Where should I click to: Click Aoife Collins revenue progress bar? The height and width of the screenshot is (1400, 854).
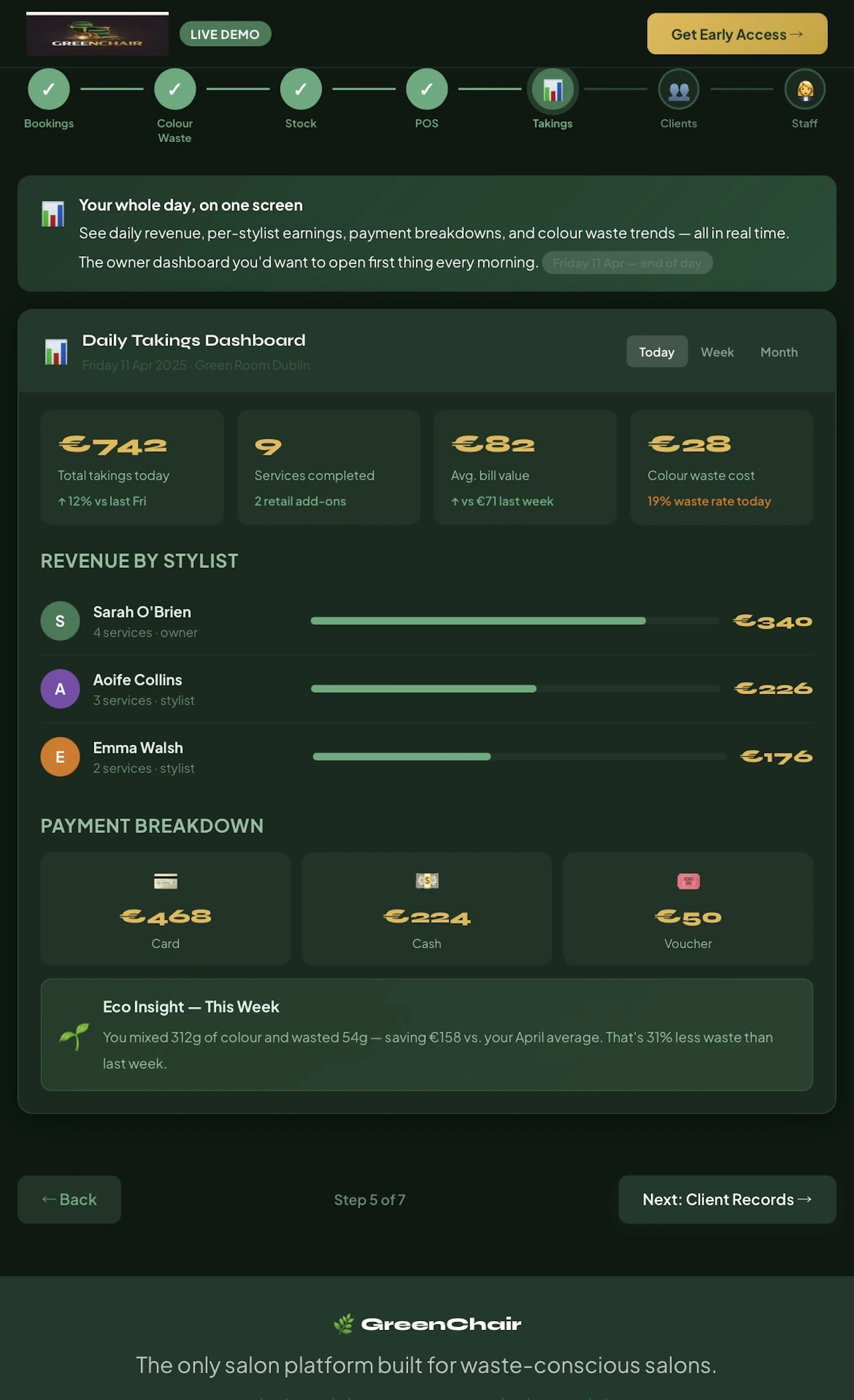(x=516, y=689)
